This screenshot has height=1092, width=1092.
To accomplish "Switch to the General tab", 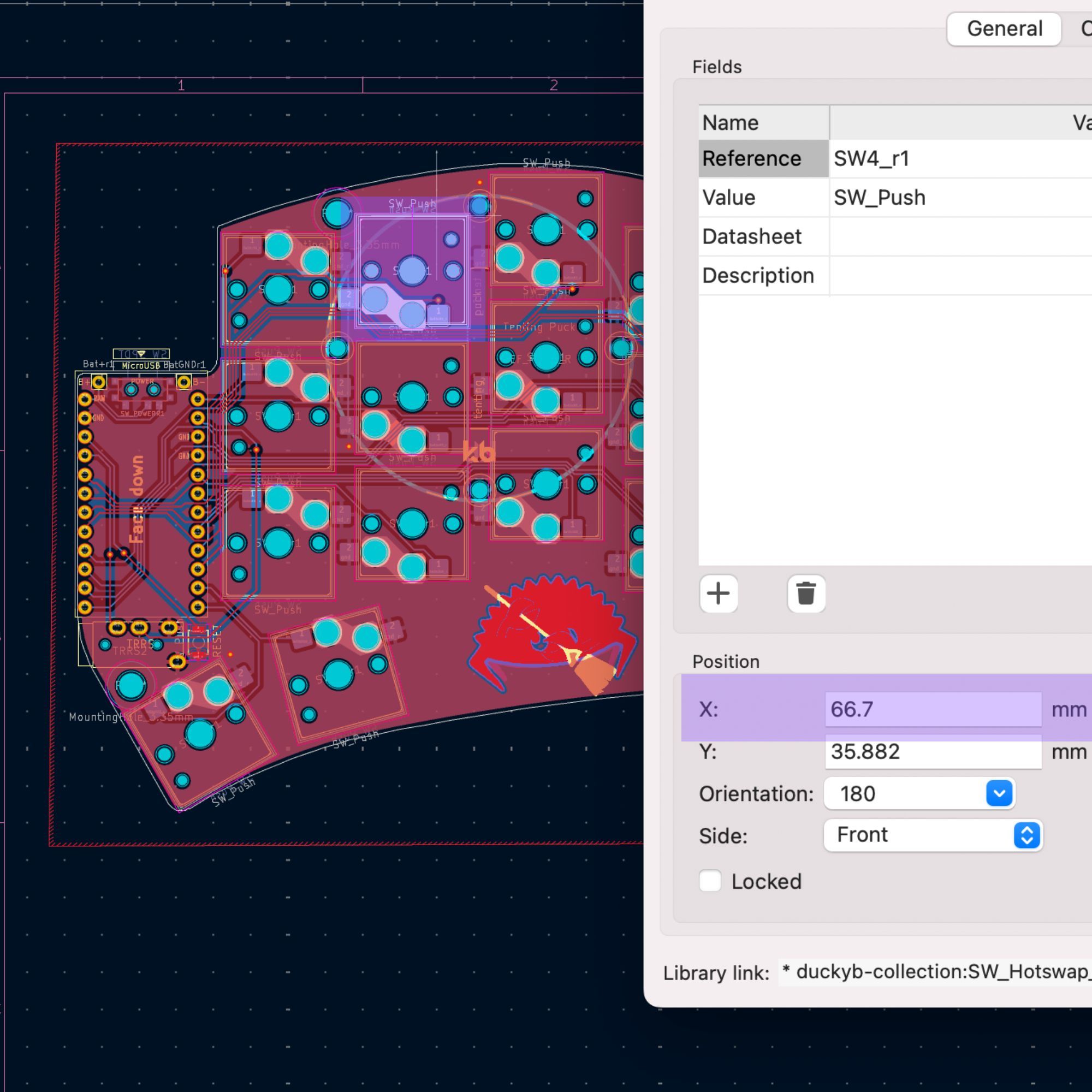I will 1004,29.
